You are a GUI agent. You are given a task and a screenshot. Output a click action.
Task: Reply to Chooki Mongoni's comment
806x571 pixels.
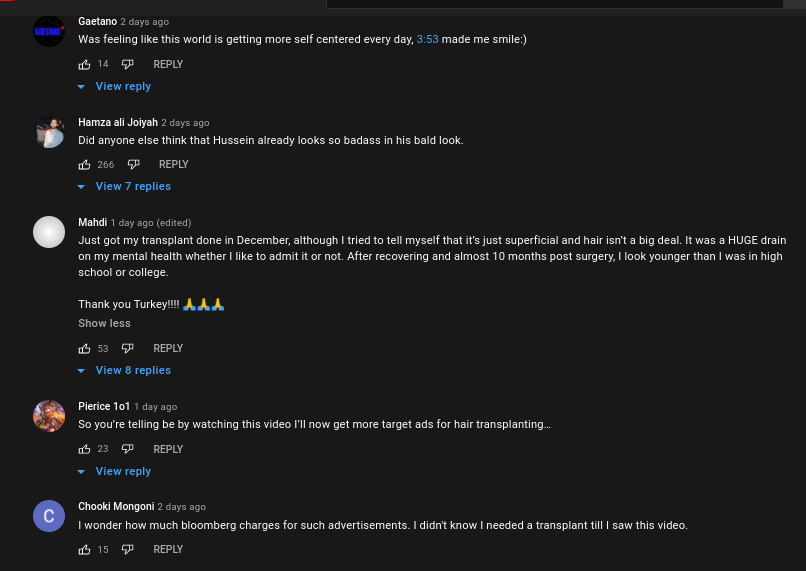[168, 549]
